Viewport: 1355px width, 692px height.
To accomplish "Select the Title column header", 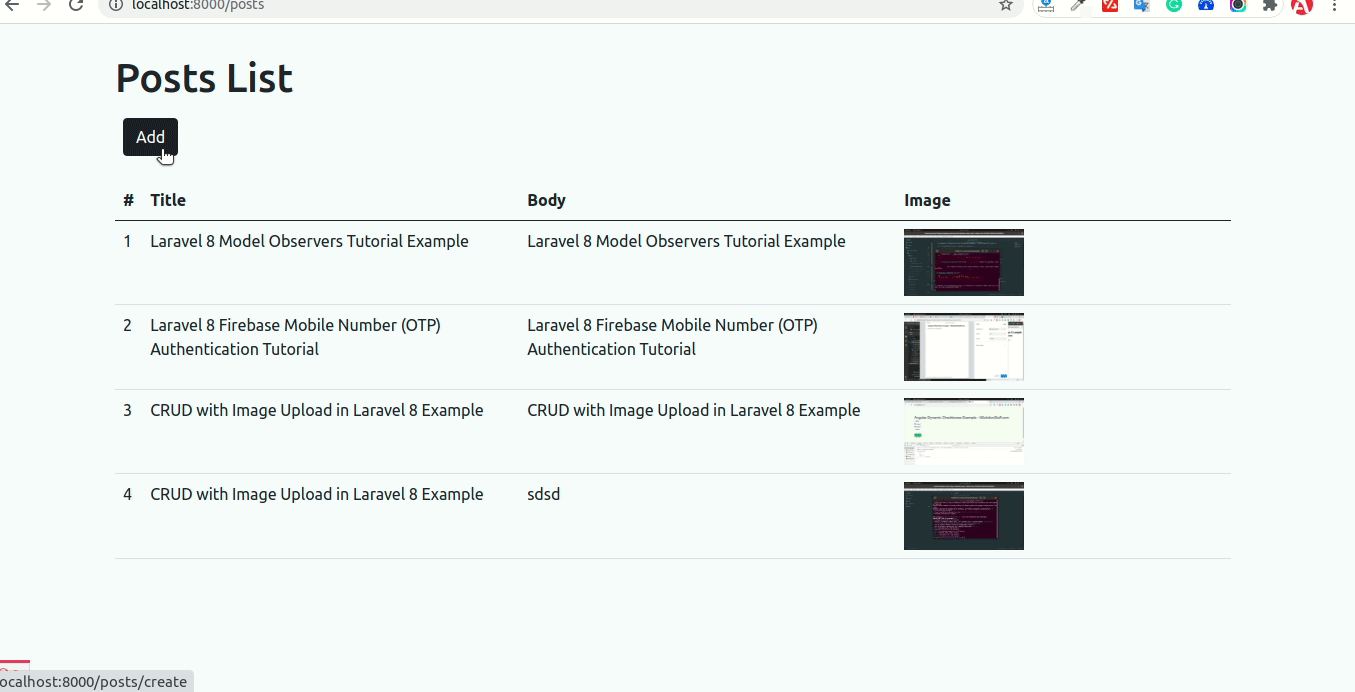I will [x=167, y=200].
